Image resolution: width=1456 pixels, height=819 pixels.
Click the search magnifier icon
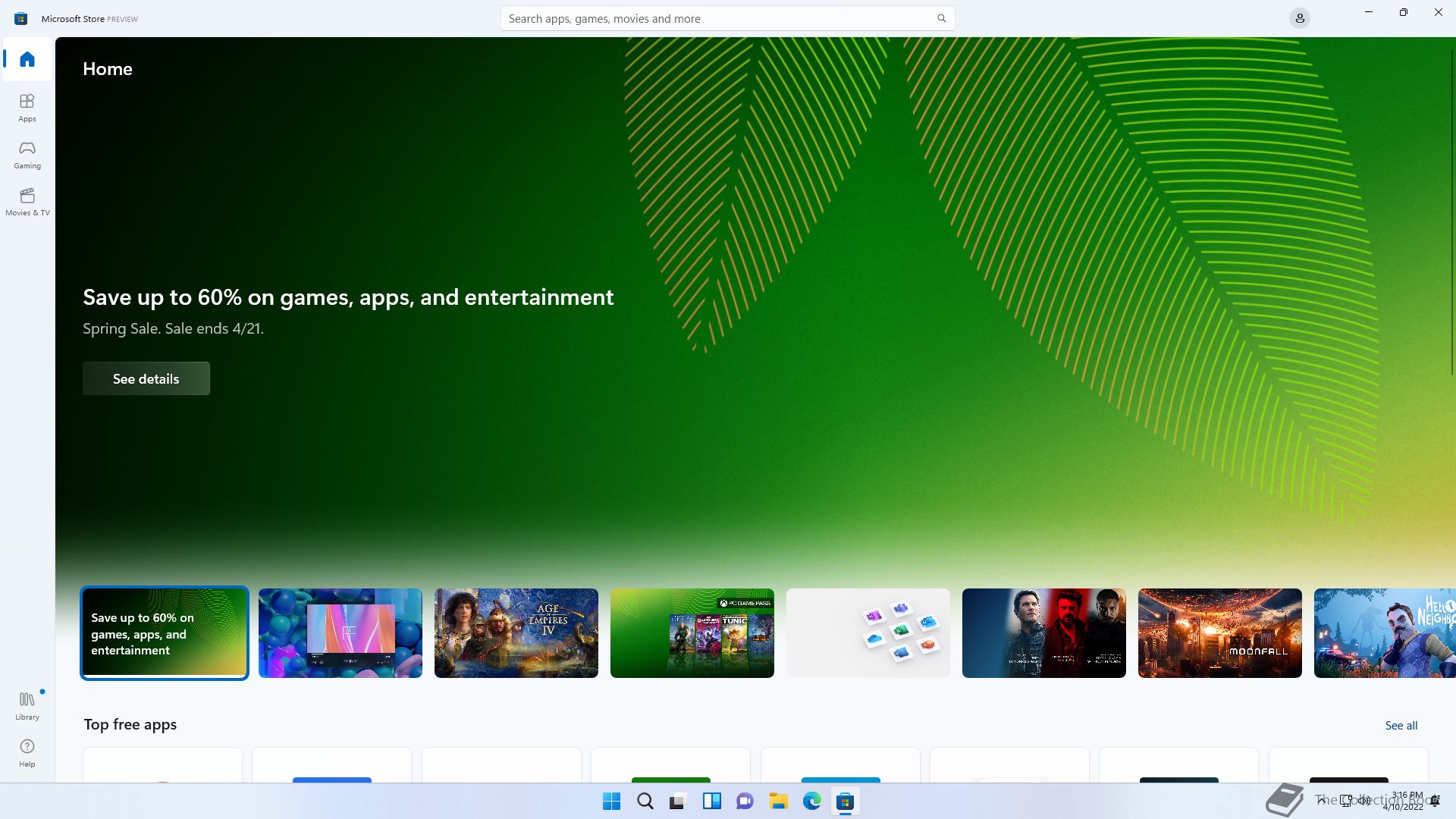pyautogui.click(x=941, y=18)
